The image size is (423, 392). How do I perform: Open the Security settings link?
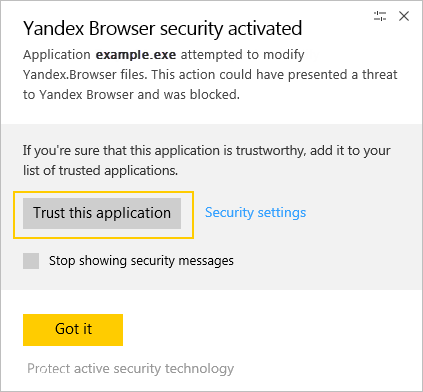click(x=255, y=213)
